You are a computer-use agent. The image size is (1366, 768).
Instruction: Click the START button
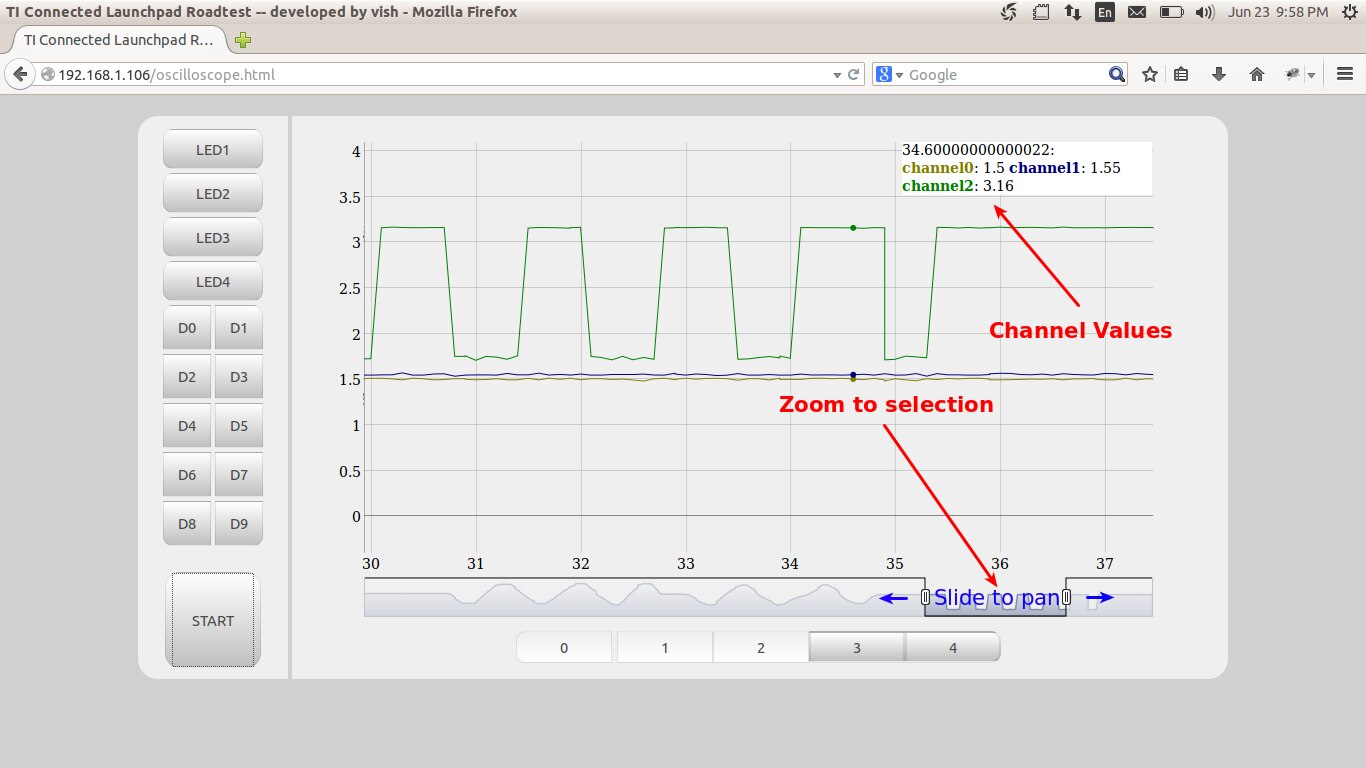pyautogui.click(x=213, y=621)
